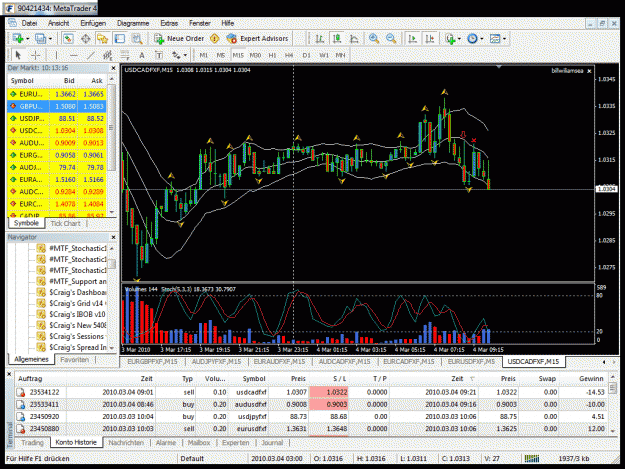Screen dimensions: 625x469
Task: Select the cursor arrow tool
Action: click(x=18, y=55)
